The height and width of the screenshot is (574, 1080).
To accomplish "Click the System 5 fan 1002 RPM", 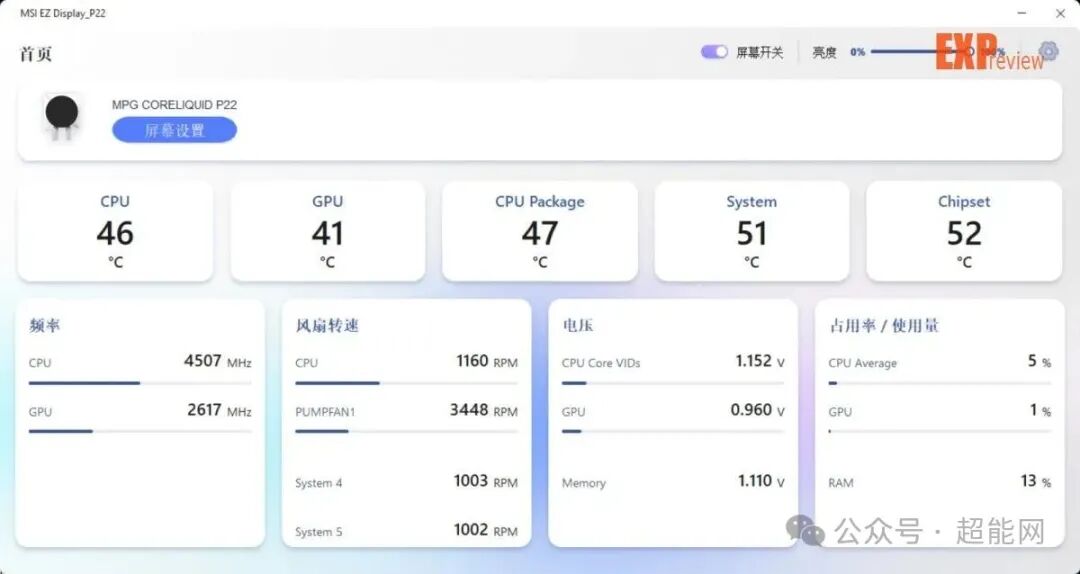I will pyautogui.click(x=486, y=530).
